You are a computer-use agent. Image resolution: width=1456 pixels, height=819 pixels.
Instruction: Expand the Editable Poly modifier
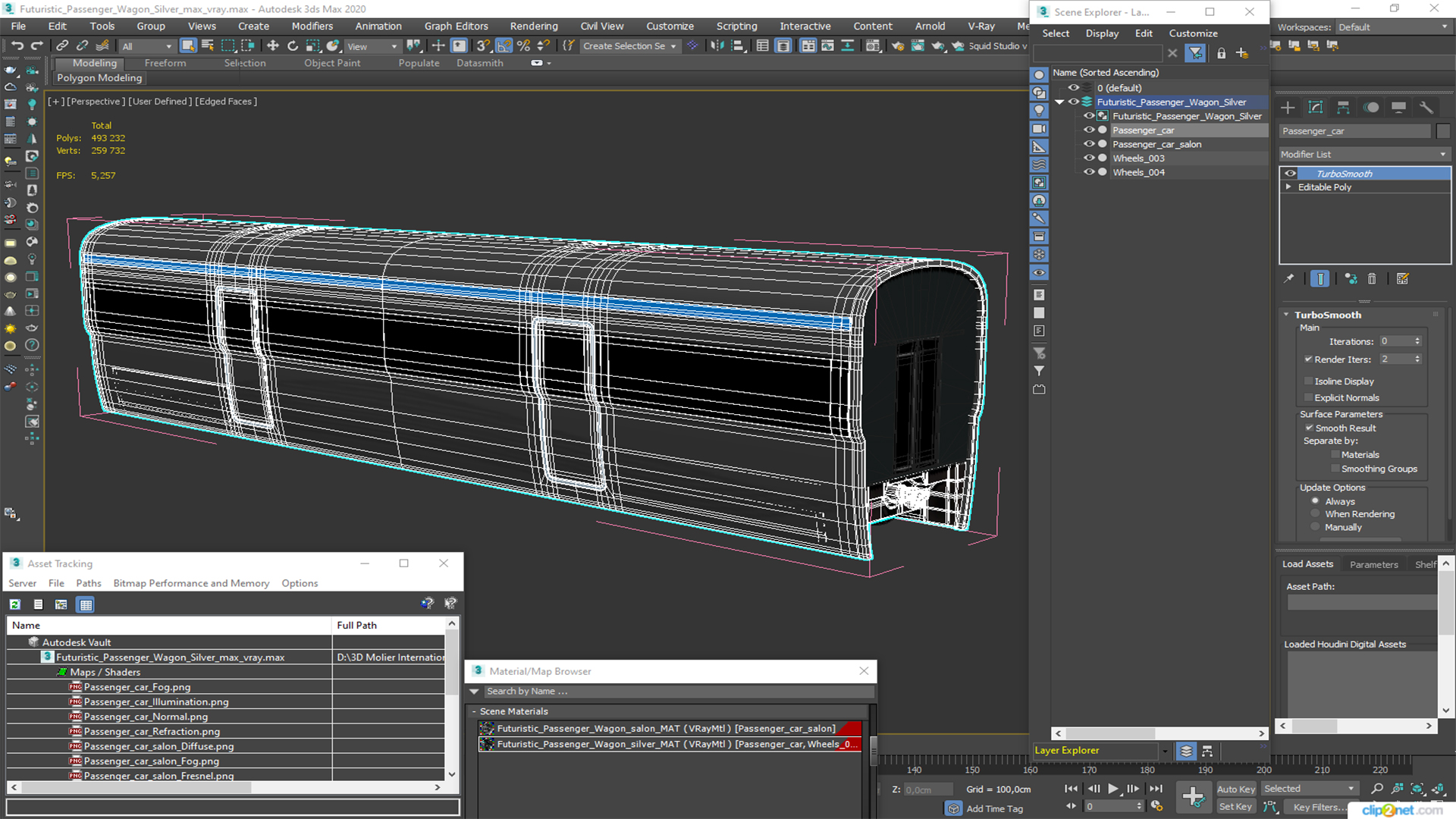click(1288, 187)
